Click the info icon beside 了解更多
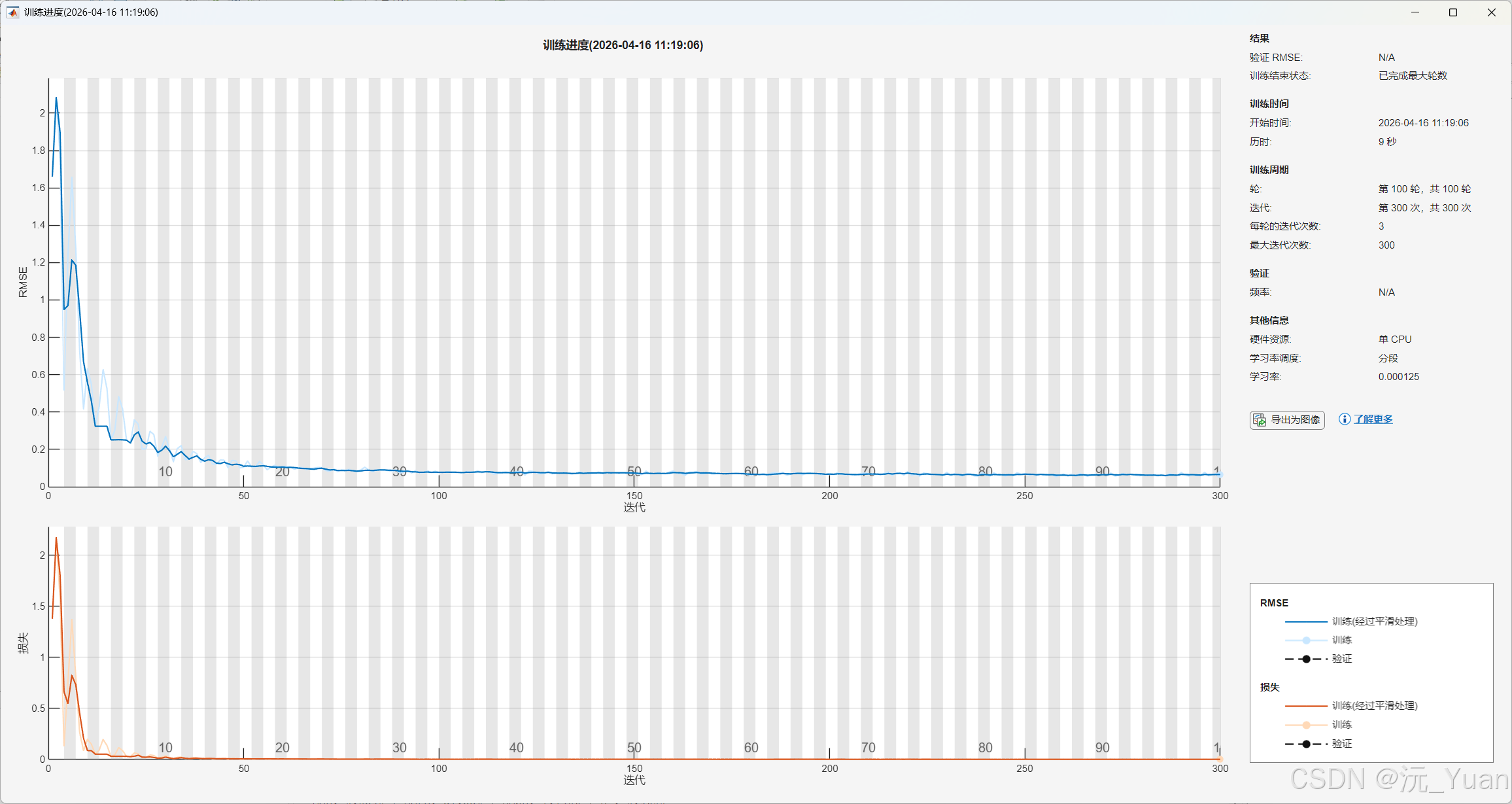Viewport: 1512px width, 804px height. pos(1344,419)
